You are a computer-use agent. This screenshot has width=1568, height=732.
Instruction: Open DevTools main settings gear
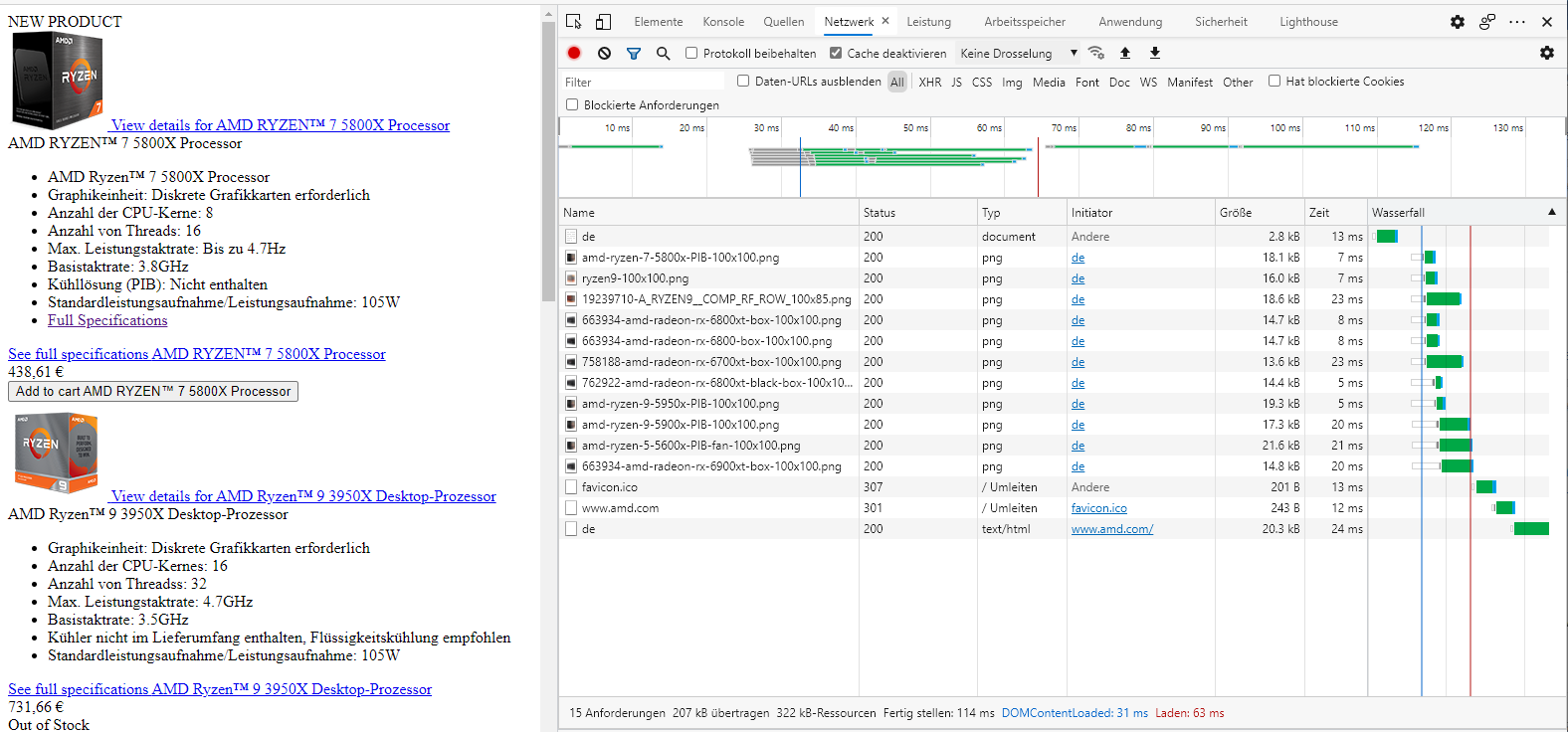pyautogui.click(x=1458, y=22)
